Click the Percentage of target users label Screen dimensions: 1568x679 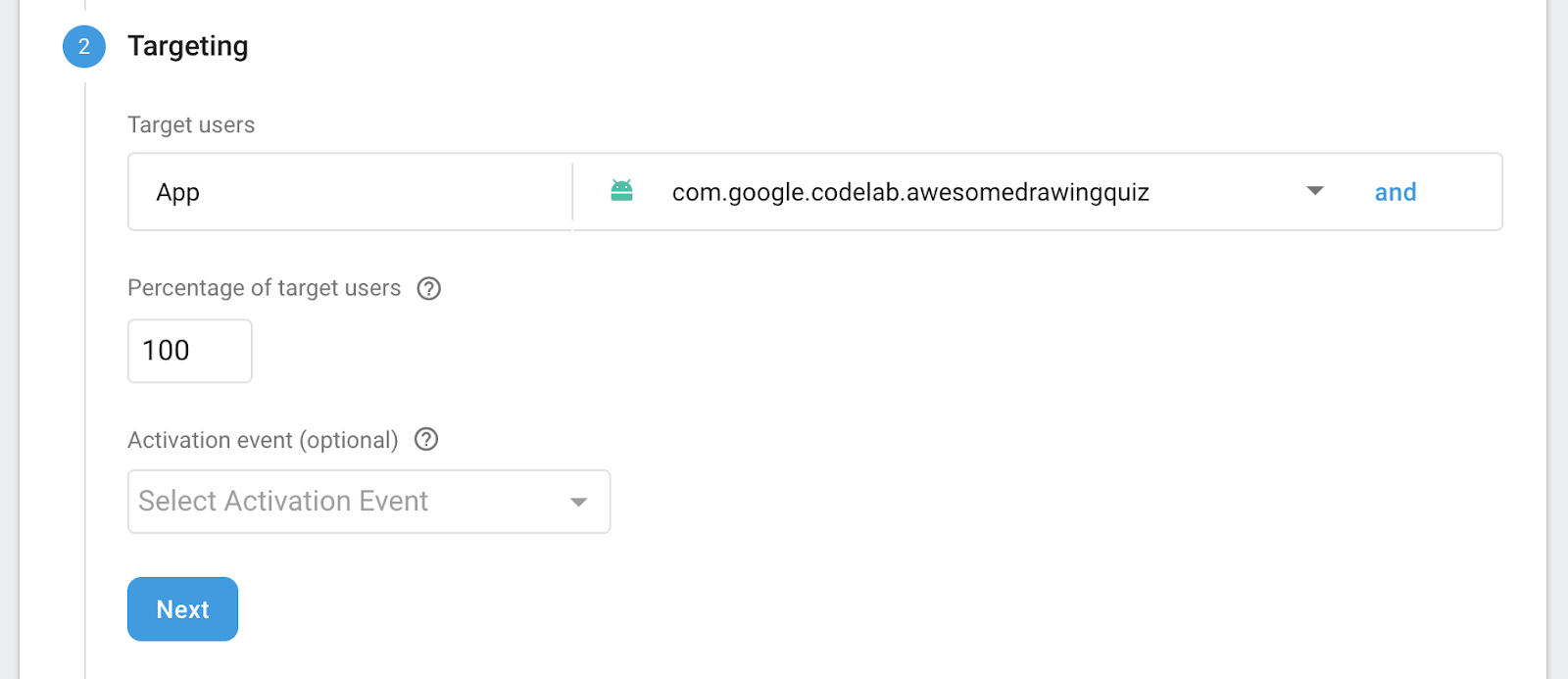tap(264, 288)
